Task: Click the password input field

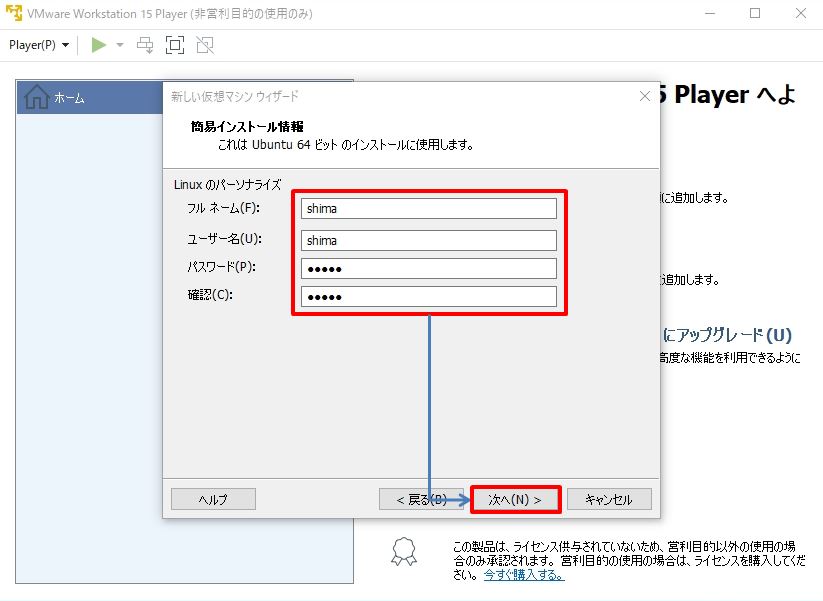Action: point(428,269)
